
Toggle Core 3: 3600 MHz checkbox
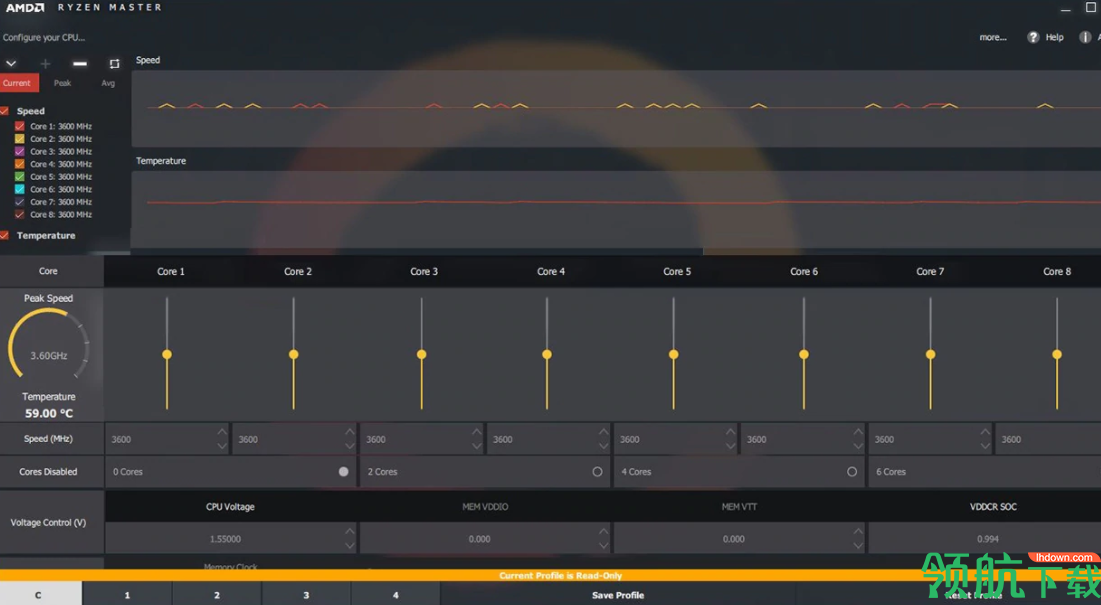pyautogui.click(x=20, y=152)
